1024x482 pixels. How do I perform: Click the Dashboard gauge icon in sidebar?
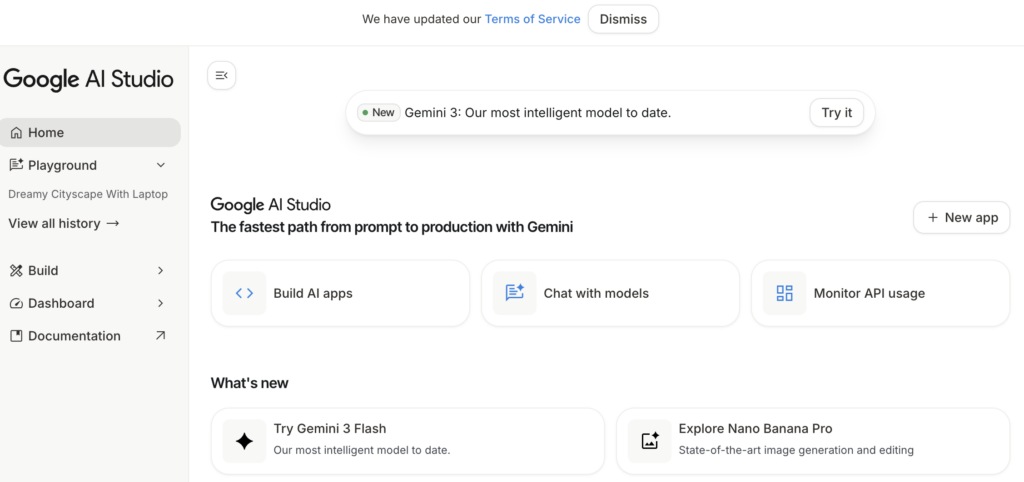point(16,304)
